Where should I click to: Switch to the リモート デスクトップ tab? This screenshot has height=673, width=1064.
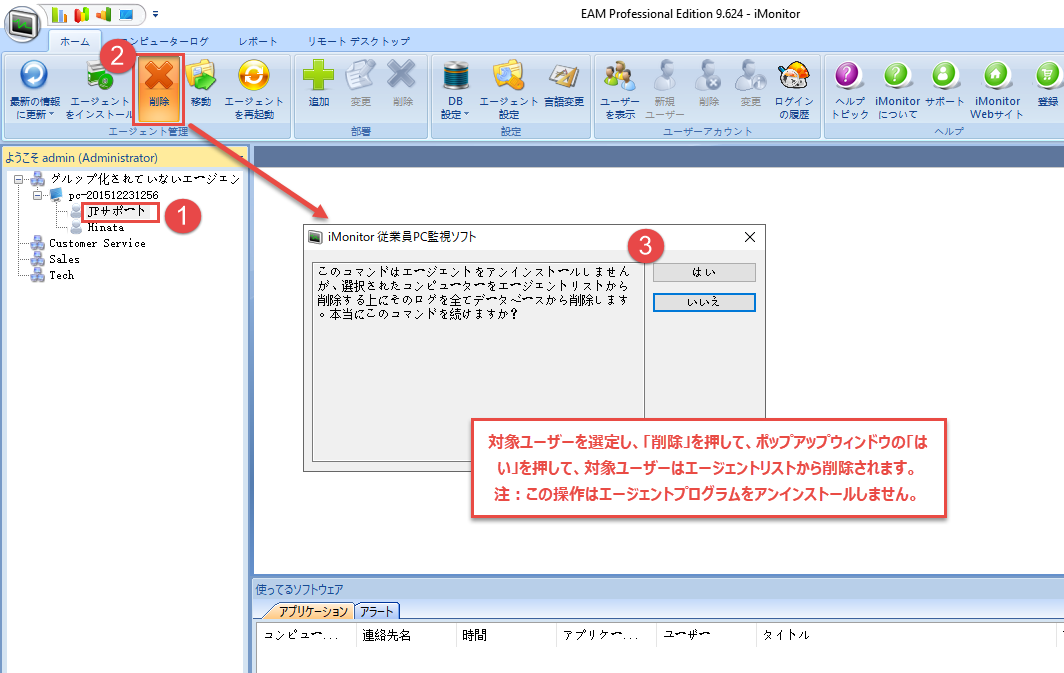(x=358, y=41)
